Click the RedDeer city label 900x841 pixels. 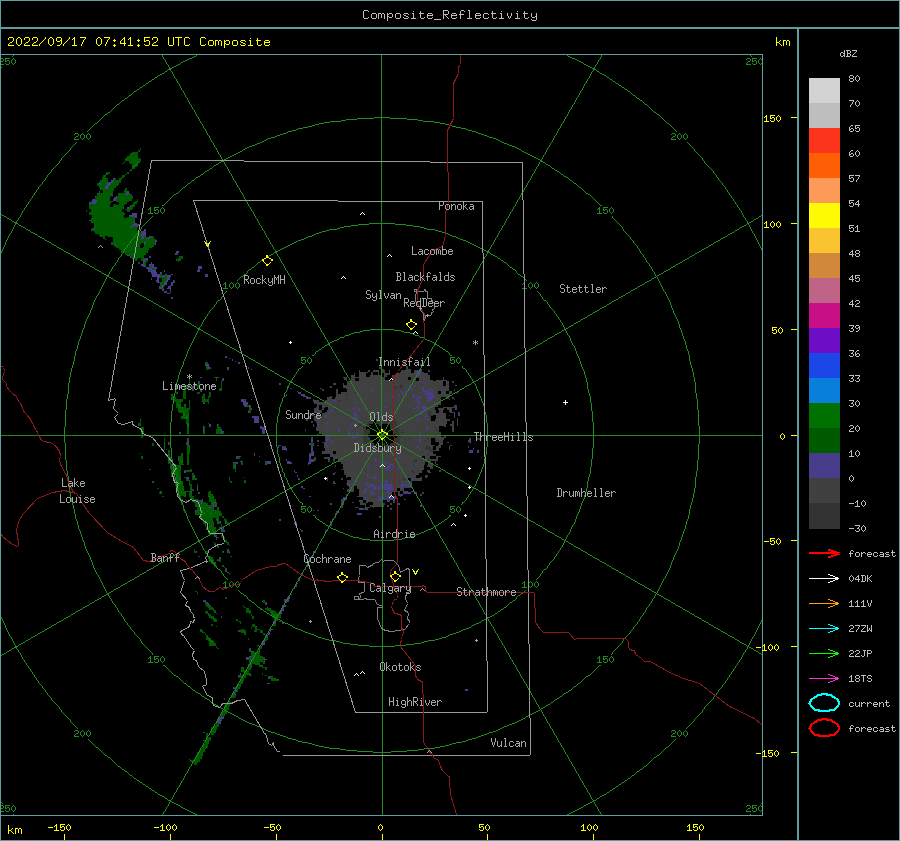click(424, 303)
